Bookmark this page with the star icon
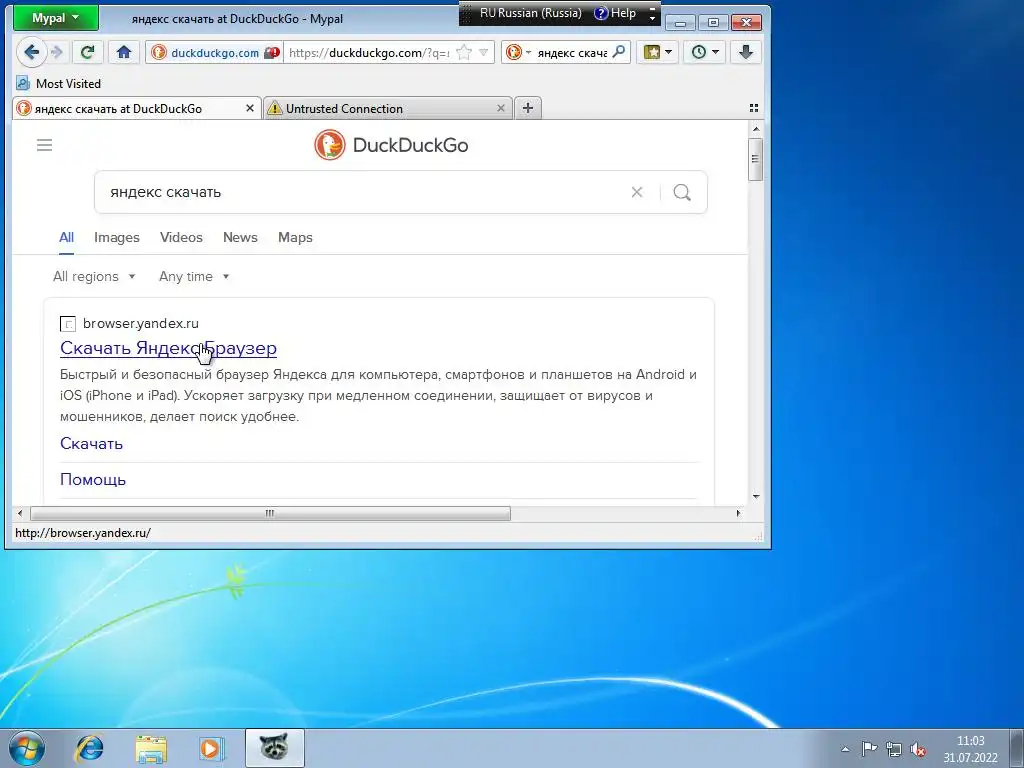Image resolution: width=1024 pixels, height=768 pixels. 464,53
